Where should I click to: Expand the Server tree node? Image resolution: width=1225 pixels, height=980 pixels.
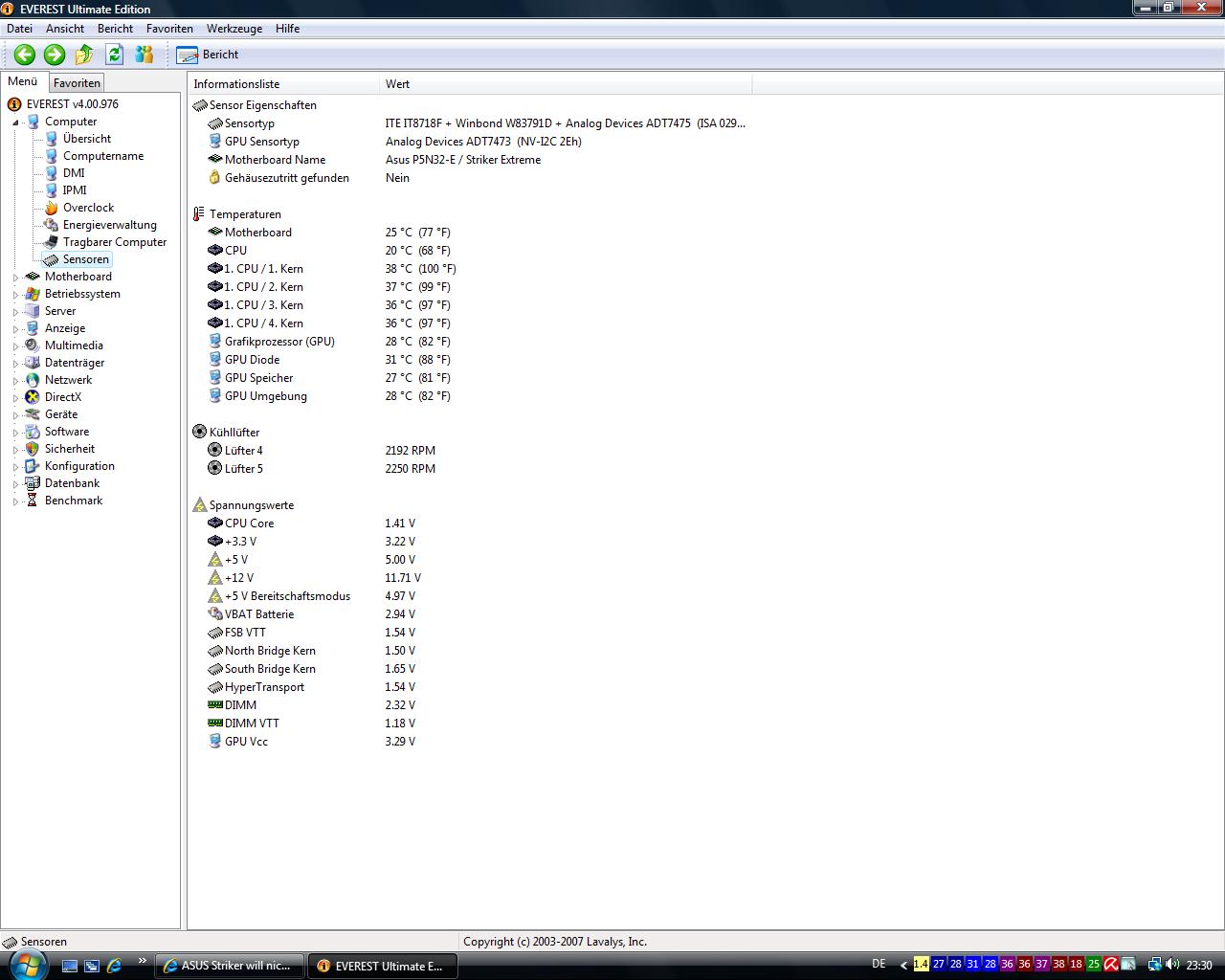[15, 312]
